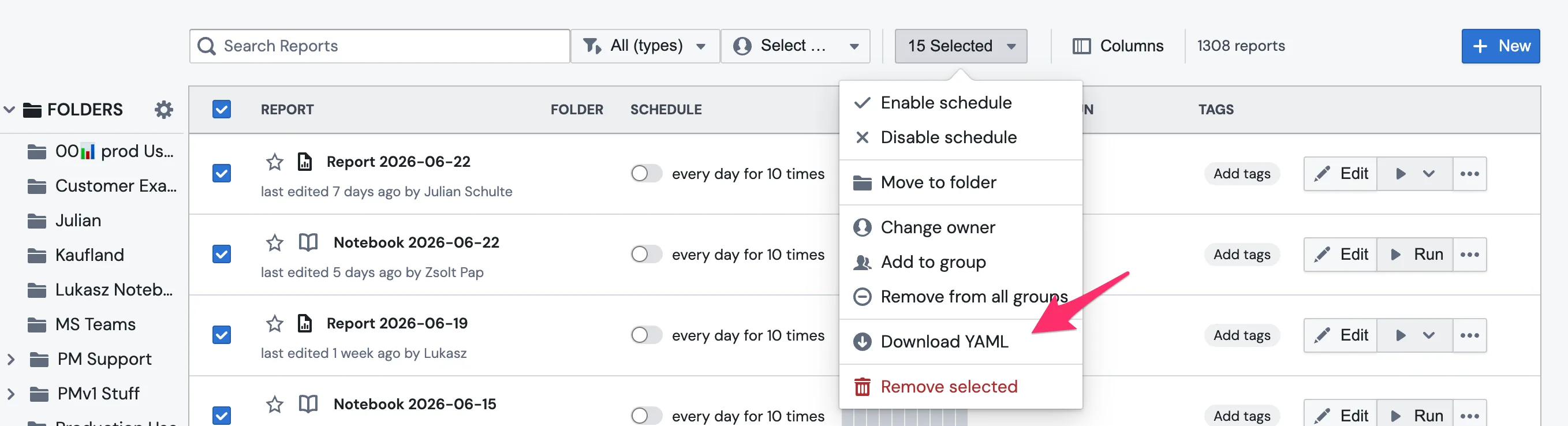This screenshot has width=1568, height=426.
Task: Add tags to Notebook 2026-06-22
Action: (1242, 255)
